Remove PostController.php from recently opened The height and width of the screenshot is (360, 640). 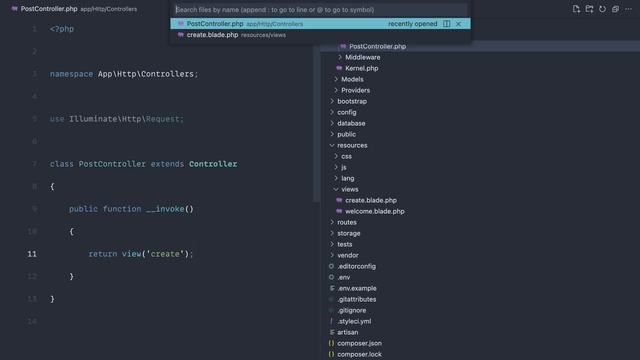click(x=458, y=24)
